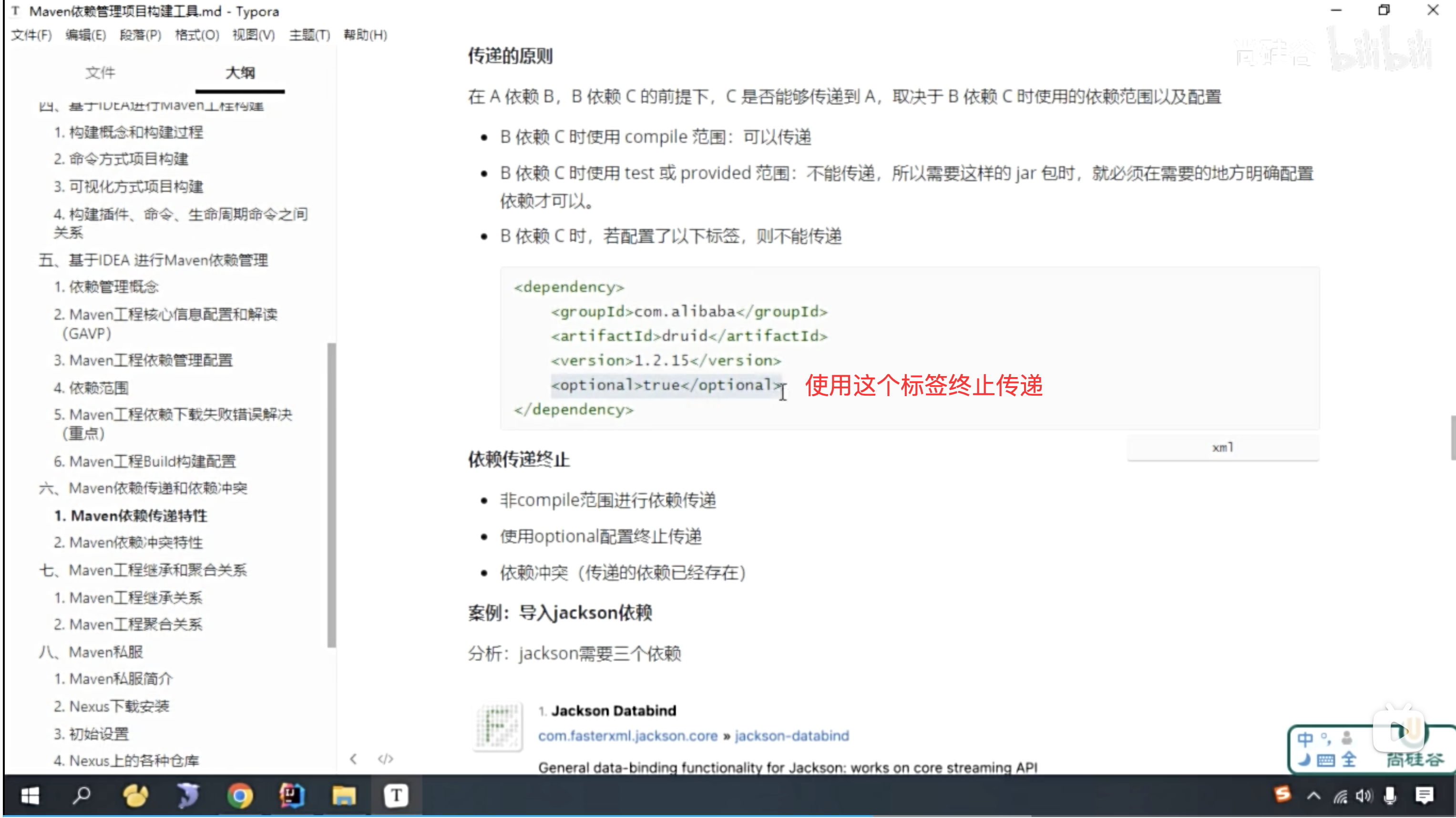This screenshot has width=1456, height=818.
Task: Open Chrome from the taskbar
Action: coord(240,796)
